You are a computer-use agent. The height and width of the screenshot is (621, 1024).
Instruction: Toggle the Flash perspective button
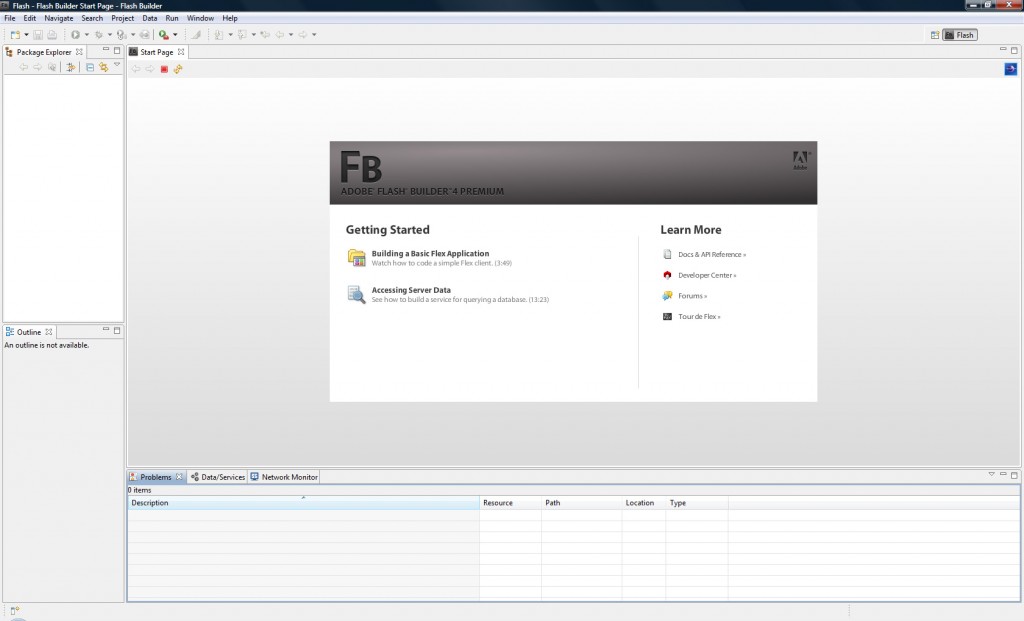point(959,35)
